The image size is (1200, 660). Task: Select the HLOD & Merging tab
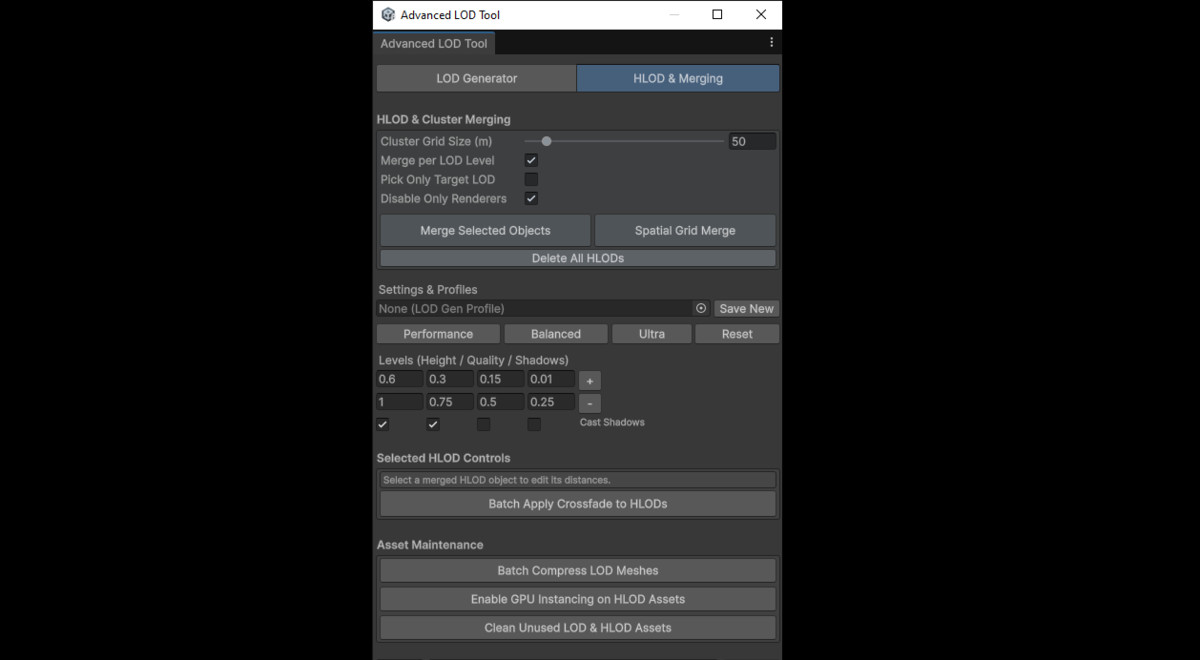[677, 77]
